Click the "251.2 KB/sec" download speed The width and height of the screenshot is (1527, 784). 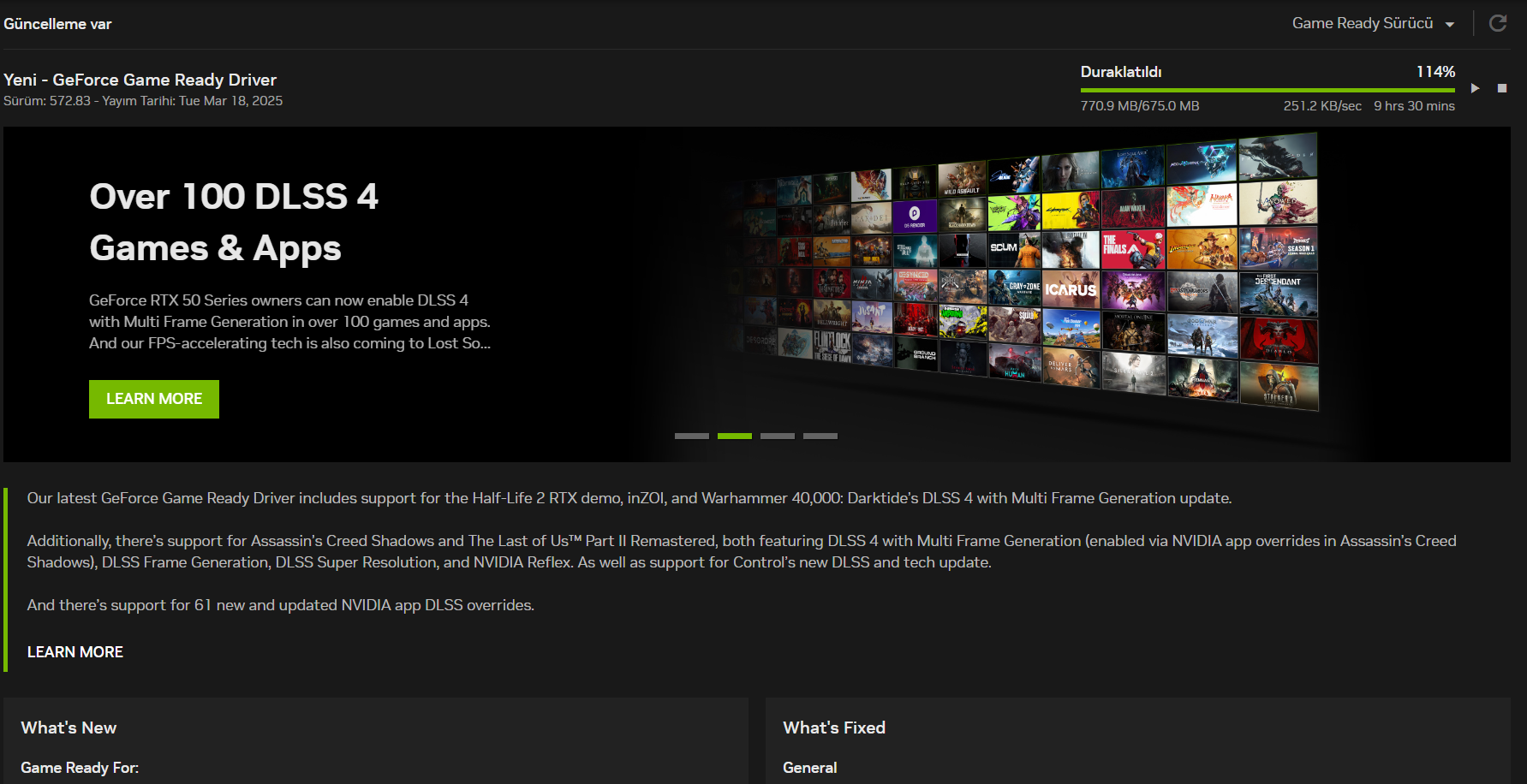pyautogui.click(x=1322, y=106)
